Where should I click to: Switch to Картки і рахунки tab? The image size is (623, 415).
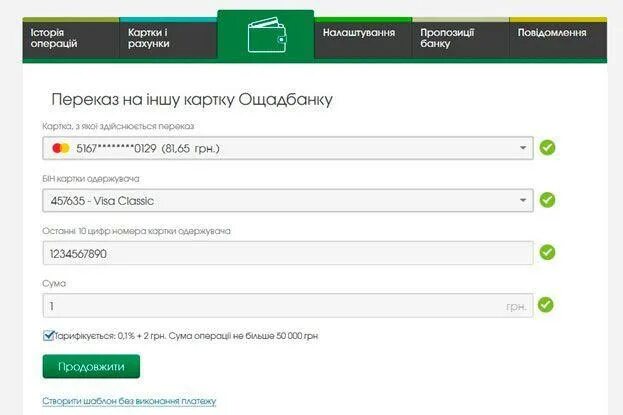click(x=168, y=38)
